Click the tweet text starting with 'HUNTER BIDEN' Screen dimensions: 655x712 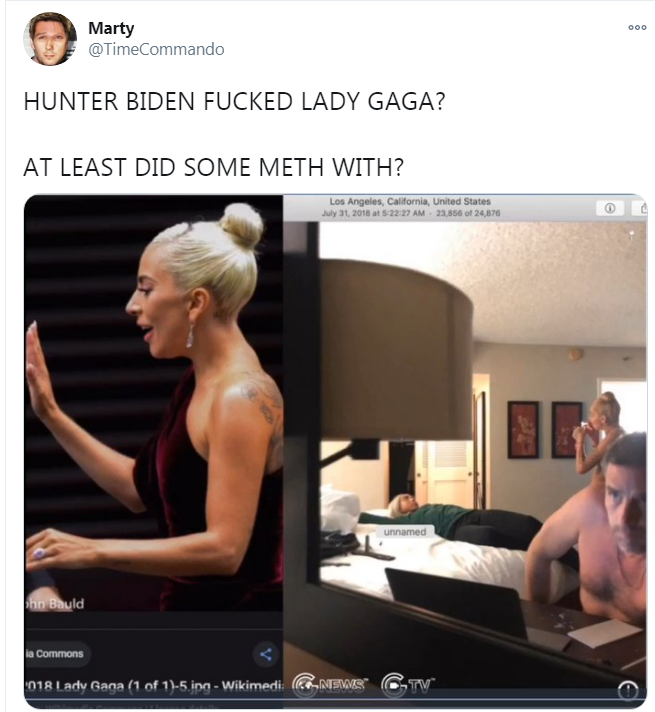[x=234, y=101]
